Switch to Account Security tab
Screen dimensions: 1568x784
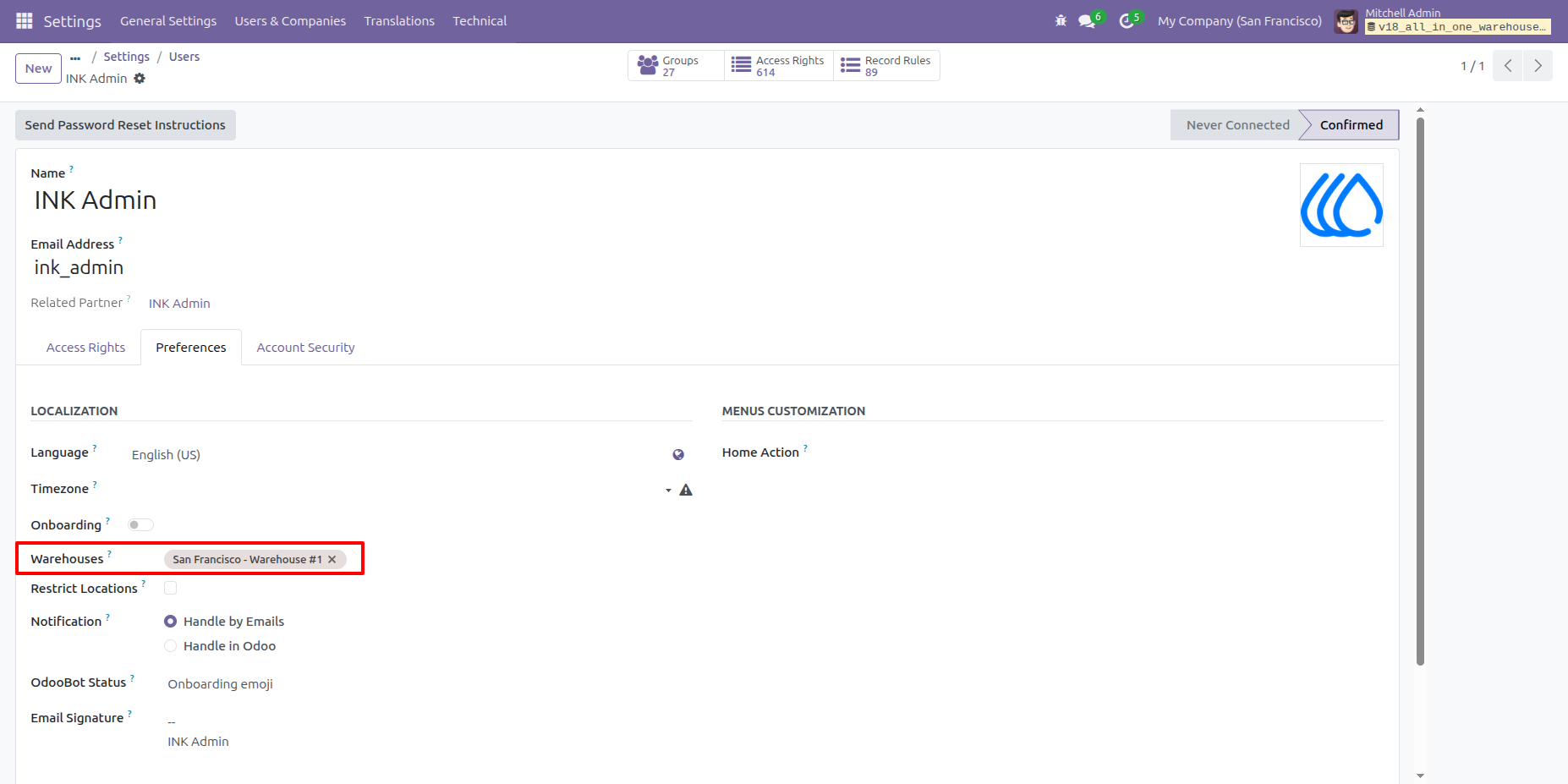click(305, 348)
